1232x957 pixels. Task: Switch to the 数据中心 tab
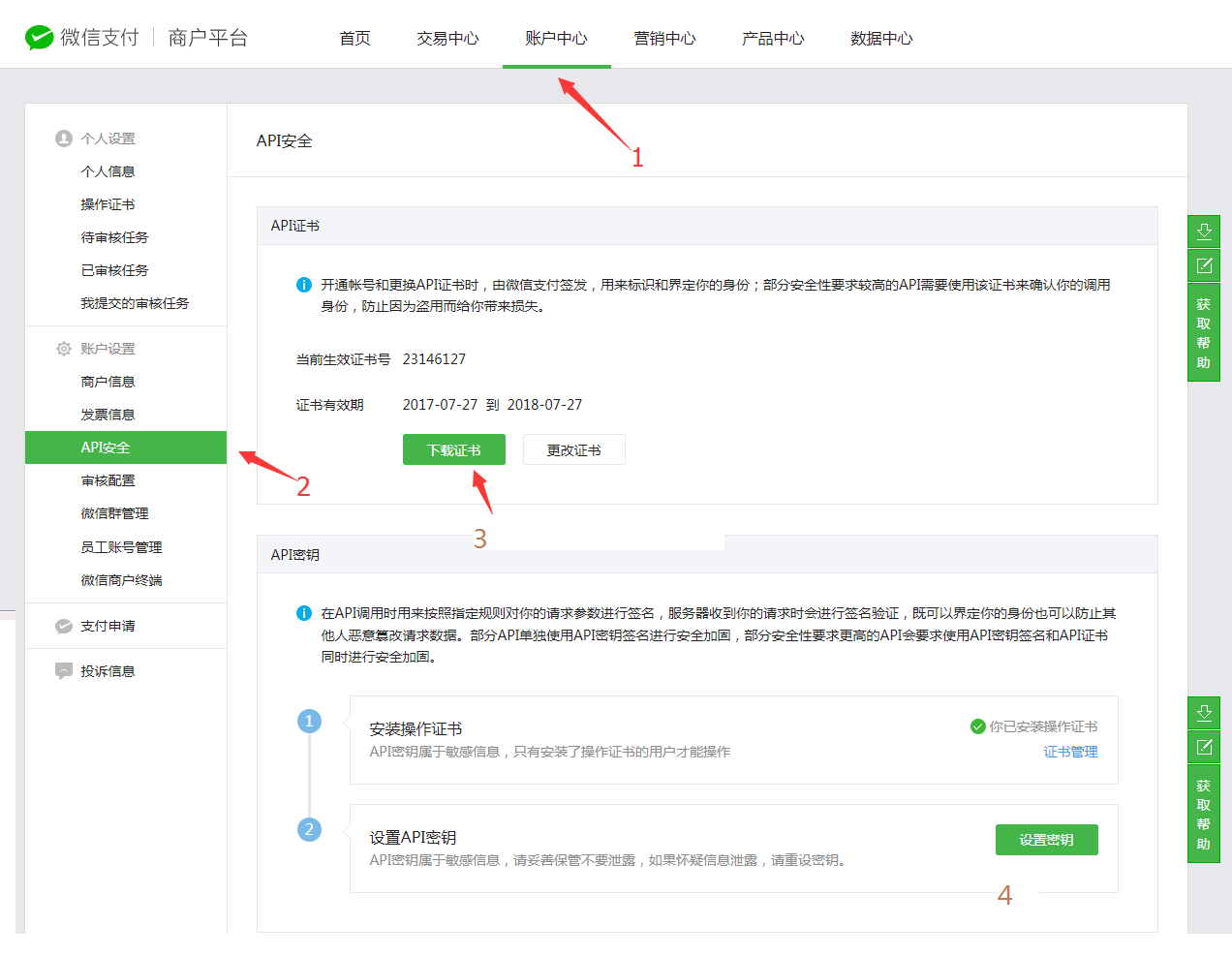pyautogui.click(x=881, y=39)
